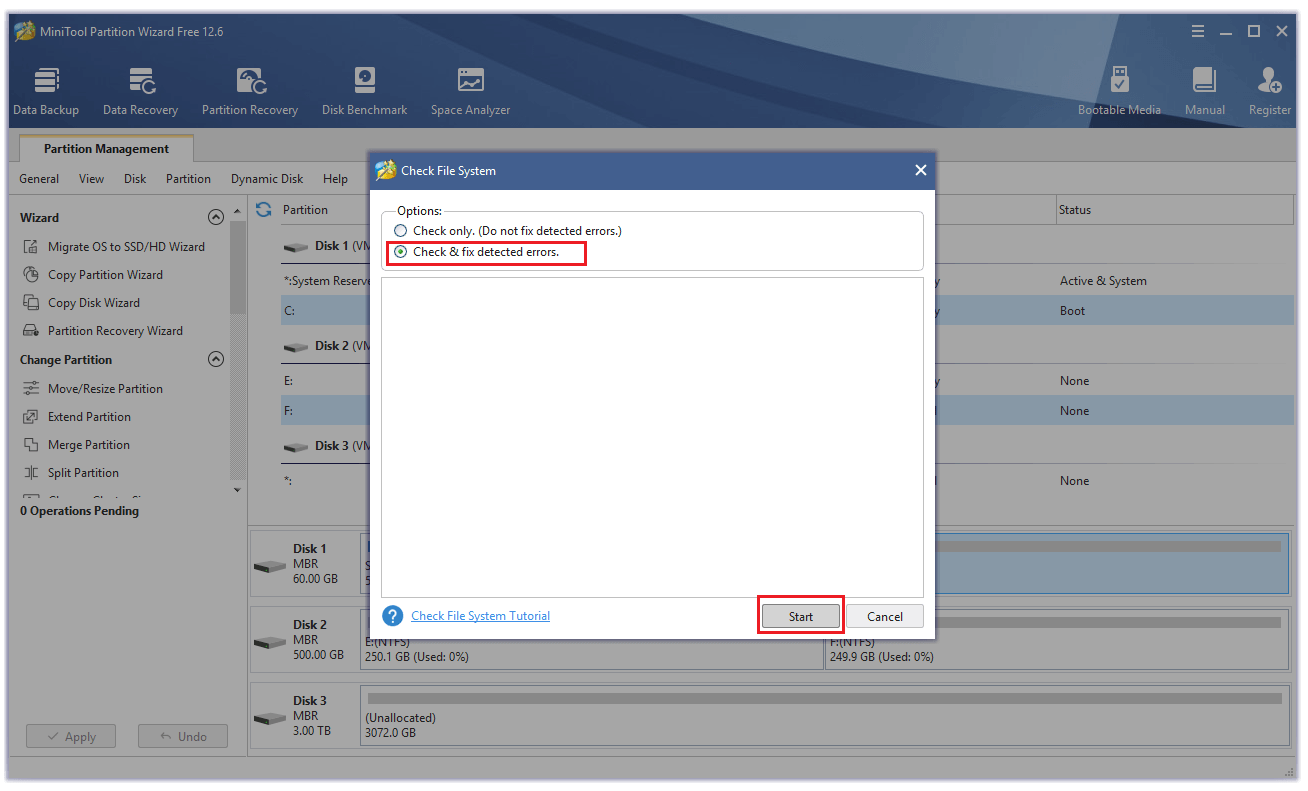Image resolution: width=1308 pixels, height=791 pixels.
Task: Click the Apply button
Action: pyautogui.click(x=71, y=737)
